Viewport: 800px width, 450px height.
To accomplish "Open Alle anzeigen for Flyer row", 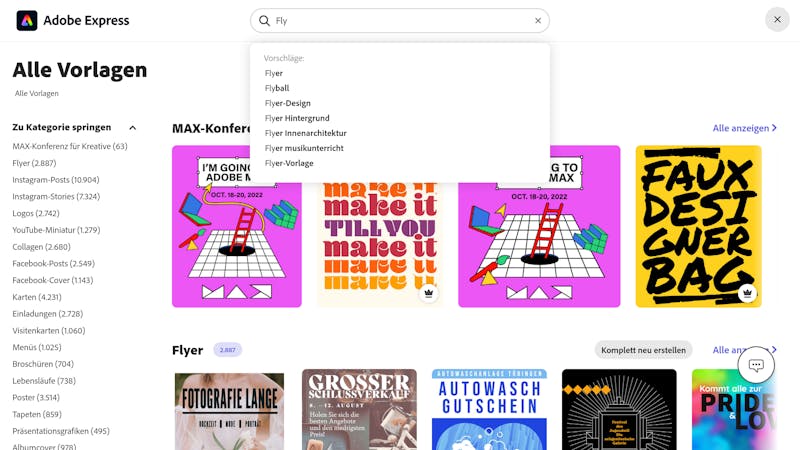I will click(x=744, y=350).
